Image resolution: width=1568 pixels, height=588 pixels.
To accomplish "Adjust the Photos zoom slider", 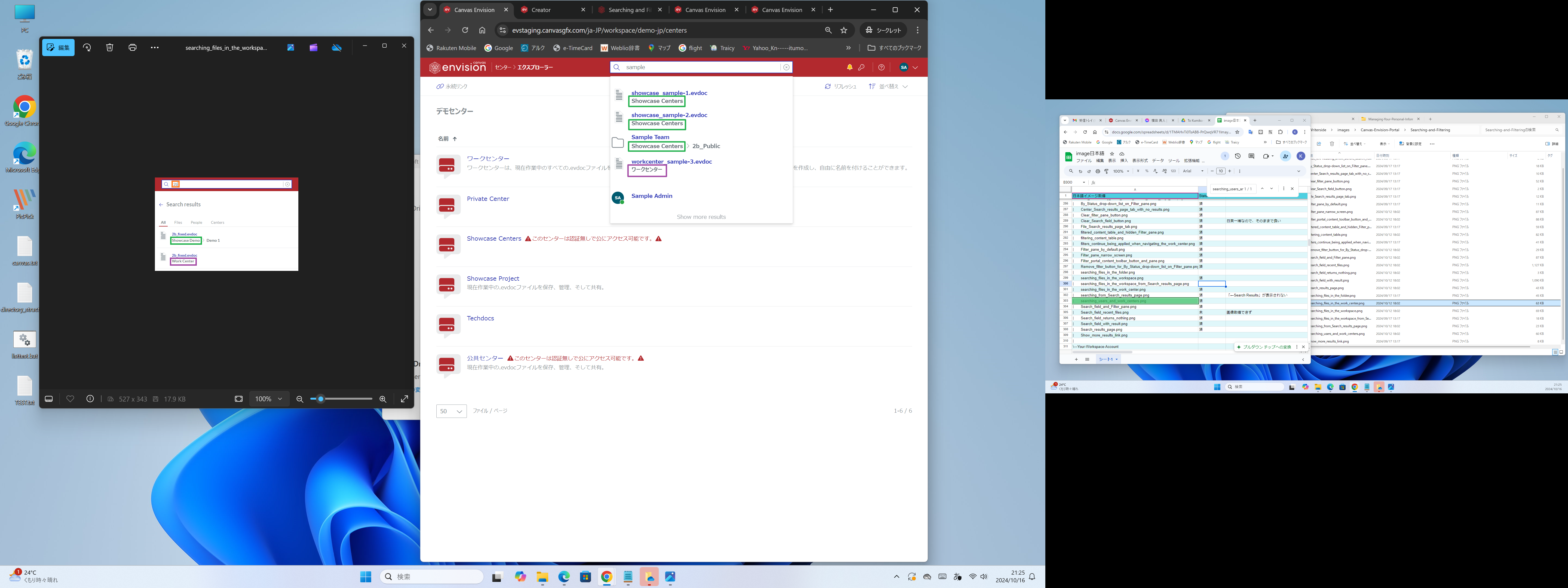I will pos(341,399).
